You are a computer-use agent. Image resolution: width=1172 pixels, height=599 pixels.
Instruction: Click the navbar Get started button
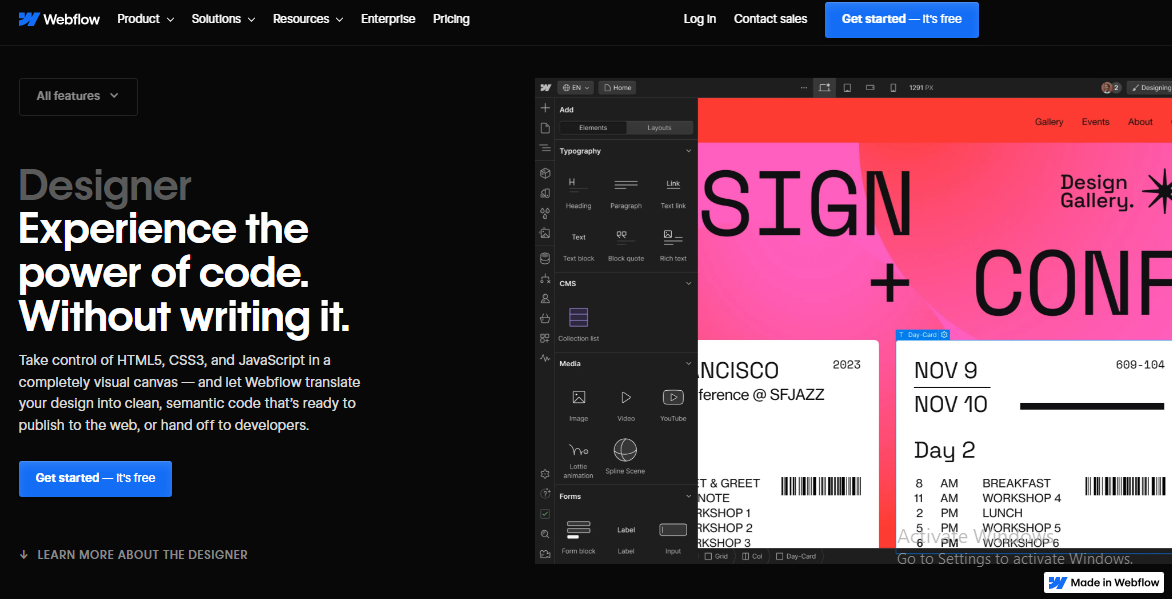coord(901,19)
